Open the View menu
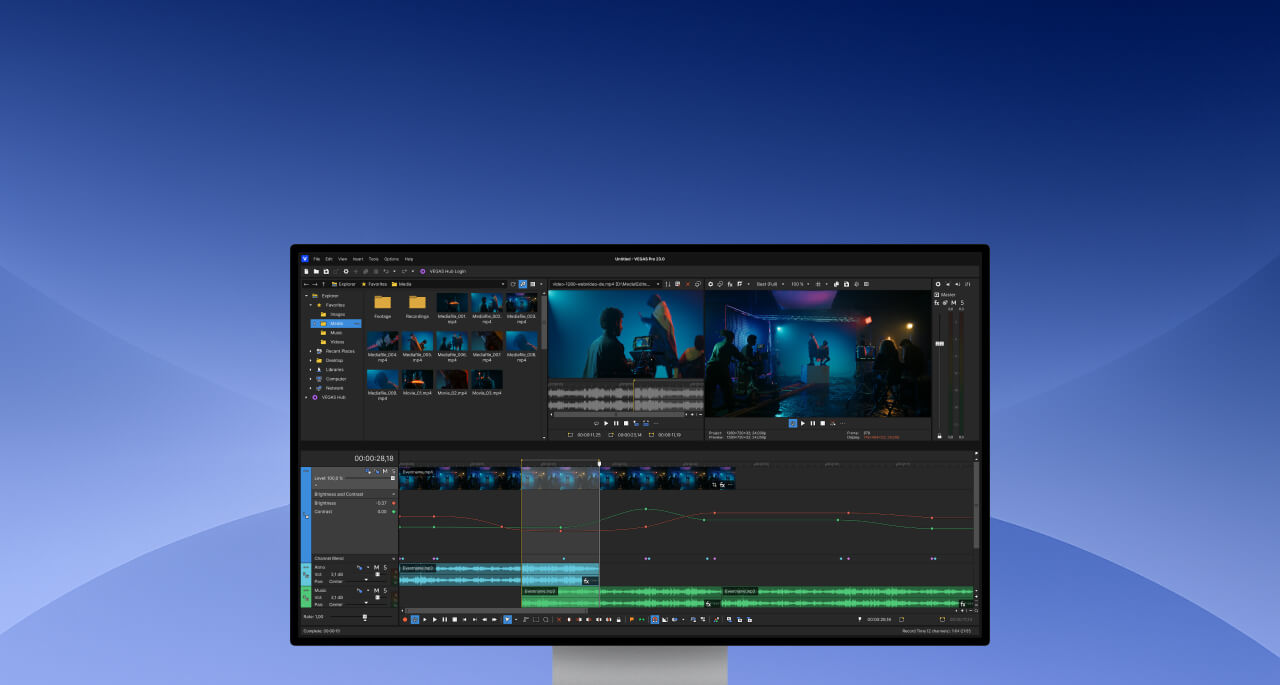The image size is (1280, 685). point(342,259)
